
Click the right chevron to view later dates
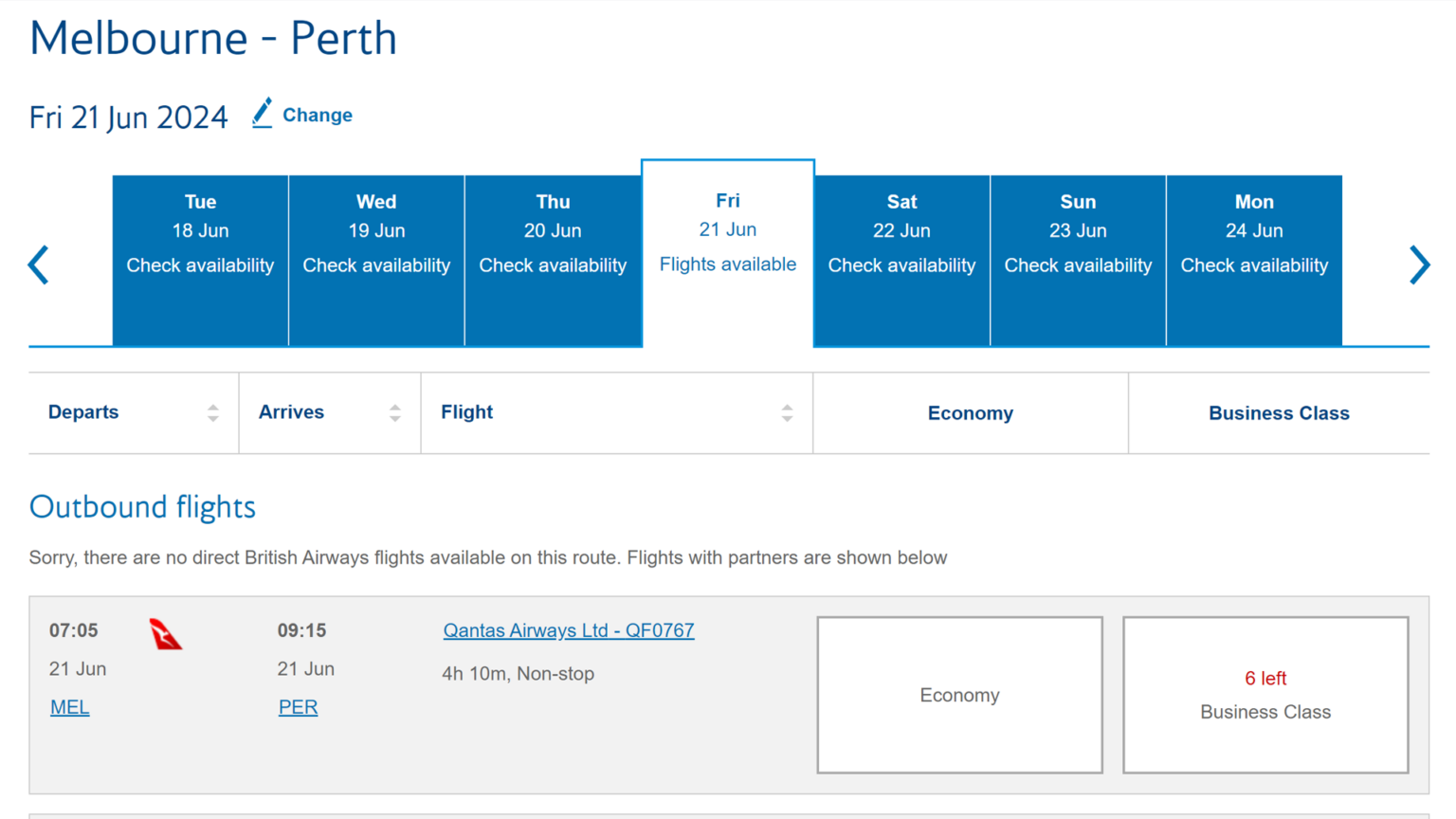pos(1419,264)
